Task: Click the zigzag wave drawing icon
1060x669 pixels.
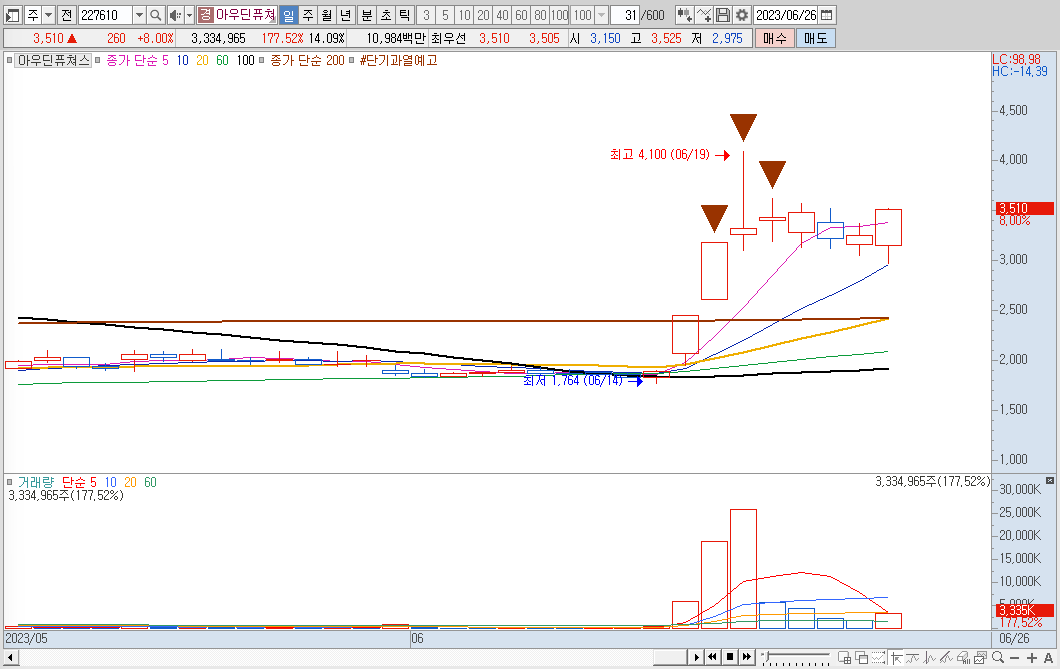Action: (x=929, y=658)
